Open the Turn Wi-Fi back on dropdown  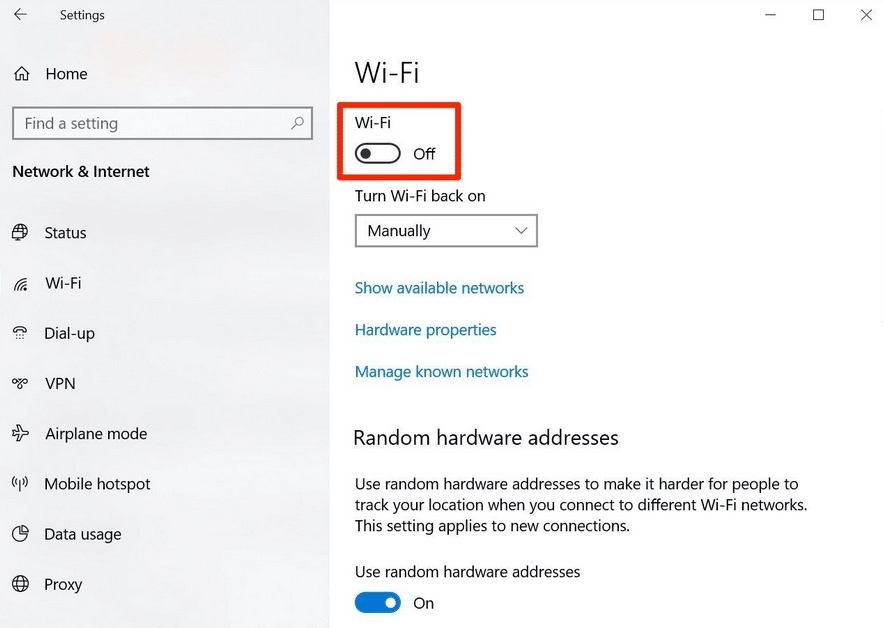click(446, 231)
